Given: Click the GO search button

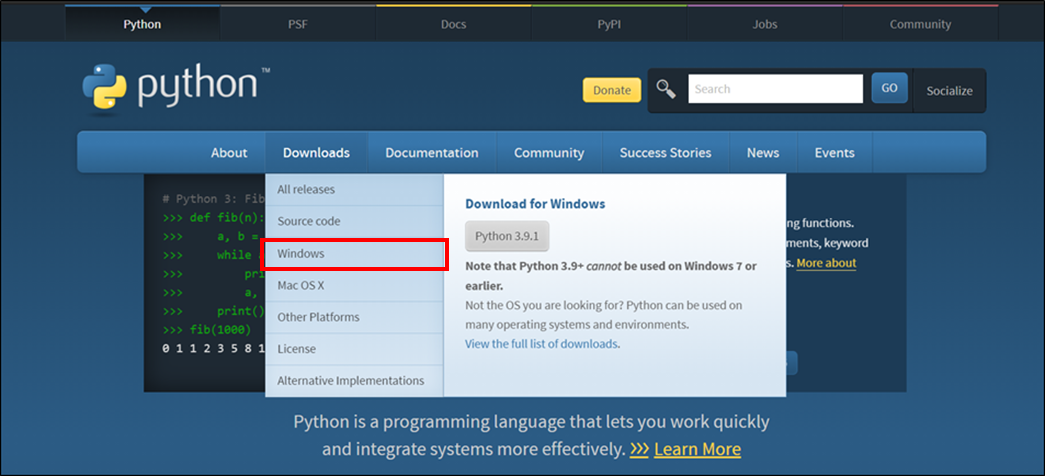Looking at the screenshot, I should point(890,88).
